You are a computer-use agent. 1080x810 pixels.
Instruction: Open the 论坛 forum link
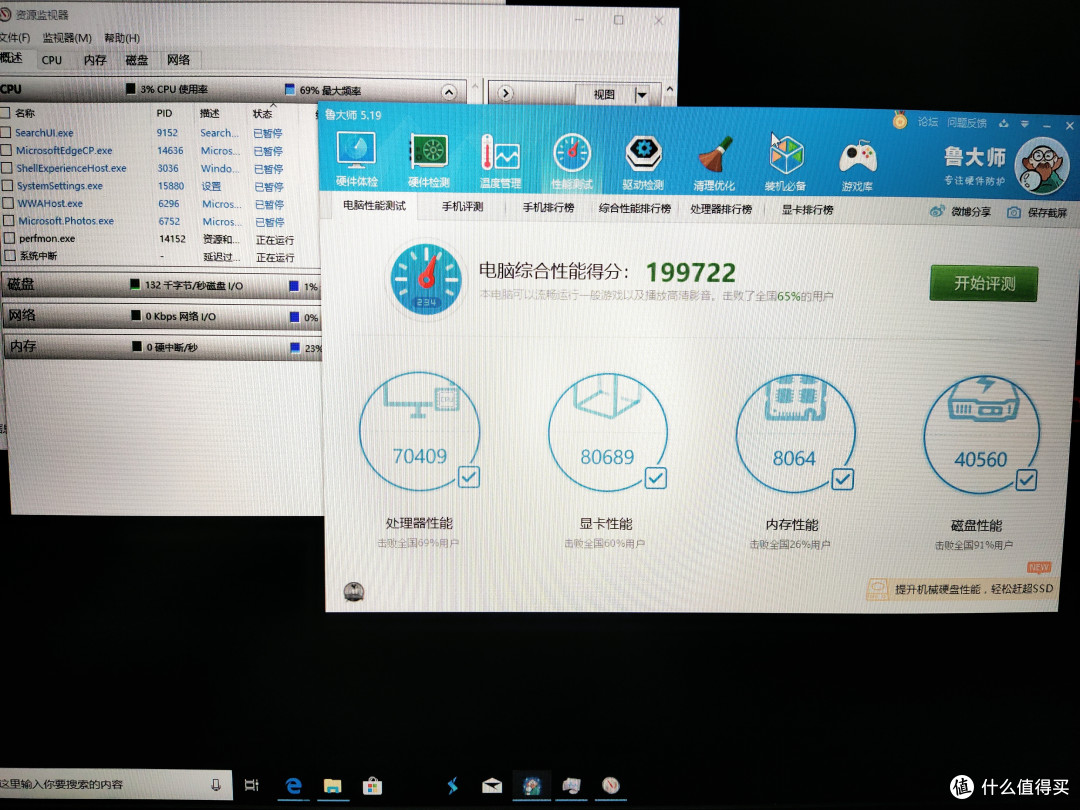[x=928, y=122]
